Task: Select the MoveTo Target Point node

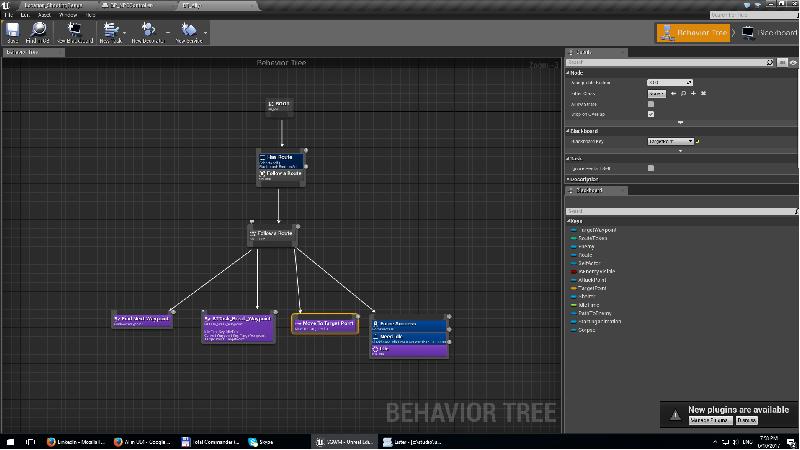Action: pyautogui.click(x=325, y=324)
